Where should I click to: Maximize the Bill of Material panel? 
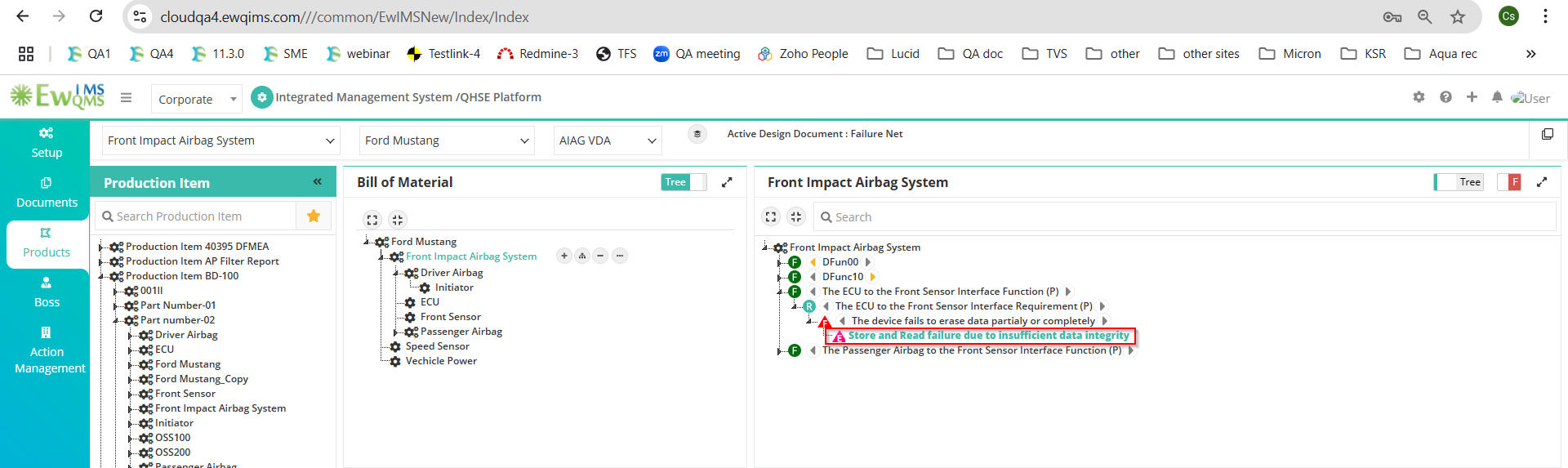(x=727, y=182)
